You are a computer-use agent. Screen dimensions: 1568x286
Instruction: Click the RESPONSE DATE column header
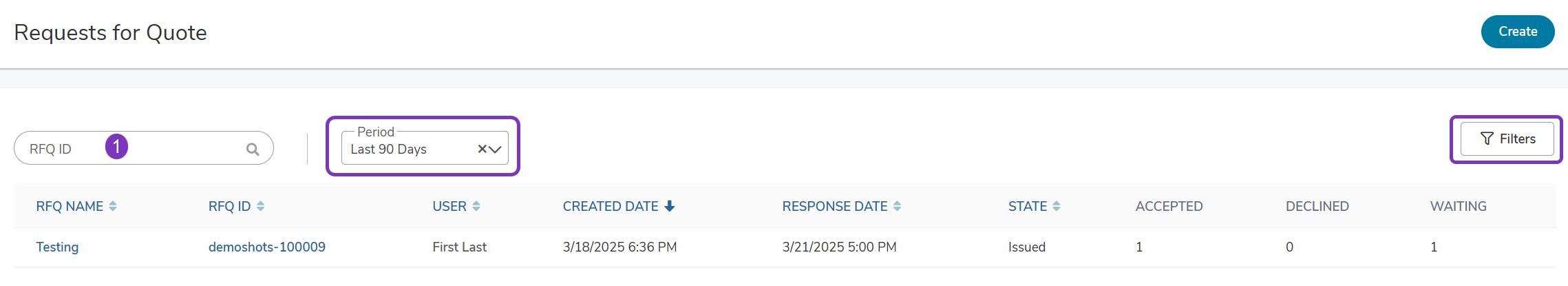(835, 206)
